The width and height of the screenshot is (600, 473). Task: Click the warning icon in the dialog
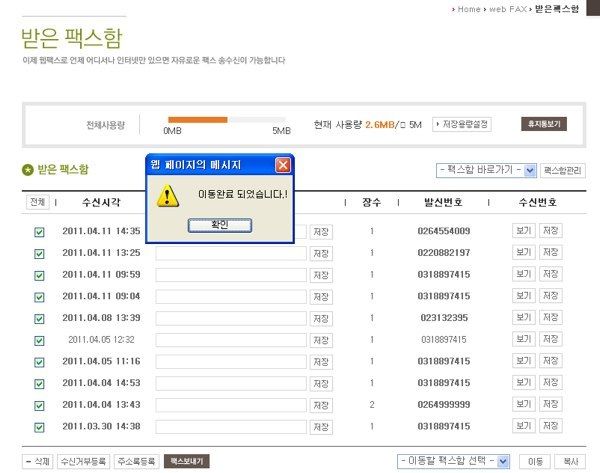[x=168, y=196]
